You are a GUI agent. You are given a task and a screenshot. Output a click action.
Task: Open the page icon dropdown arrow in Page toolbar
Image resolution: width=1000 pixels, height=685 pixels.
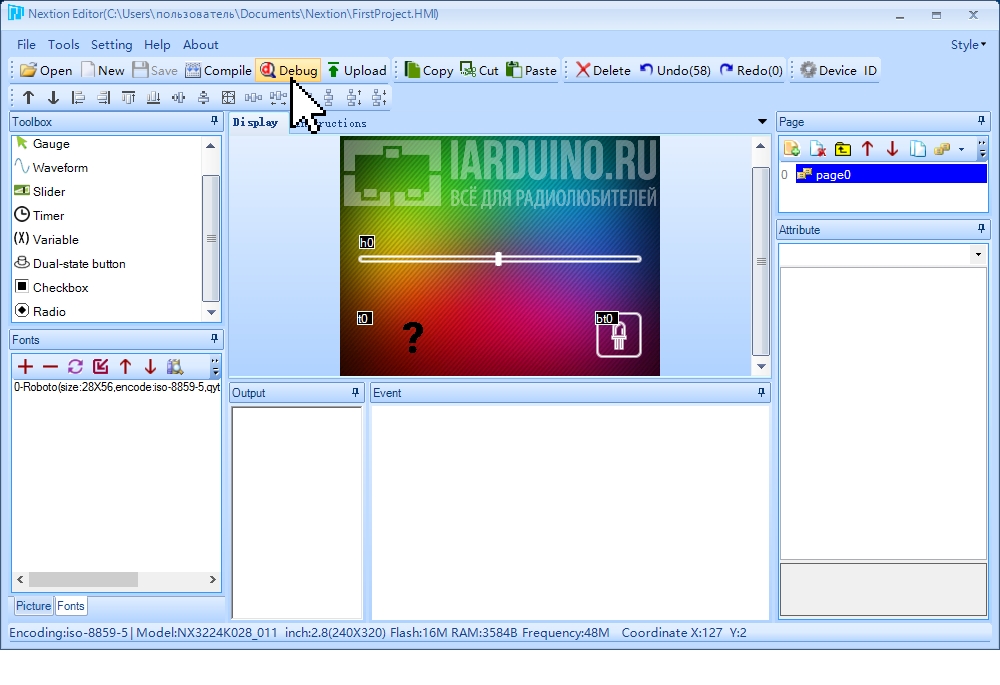[961, 149]
